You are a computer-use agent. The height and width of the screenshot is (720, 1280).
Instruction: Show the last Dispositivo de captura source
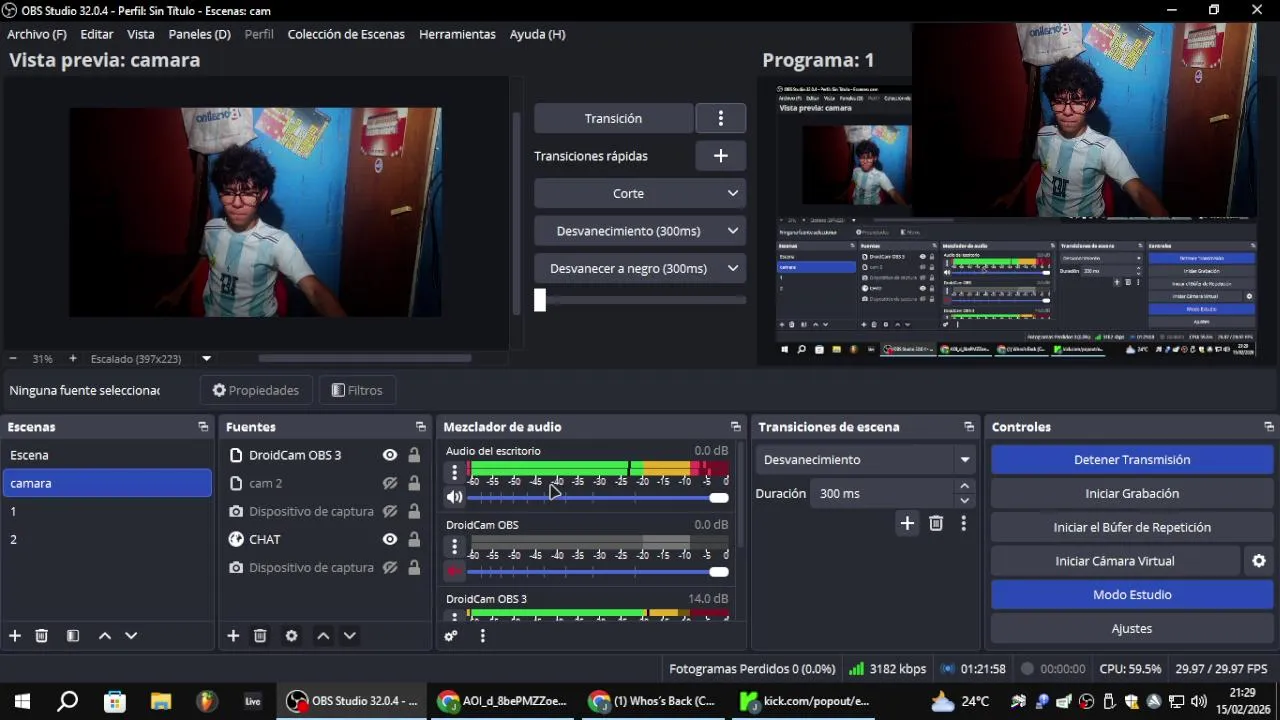pos(390,567)
